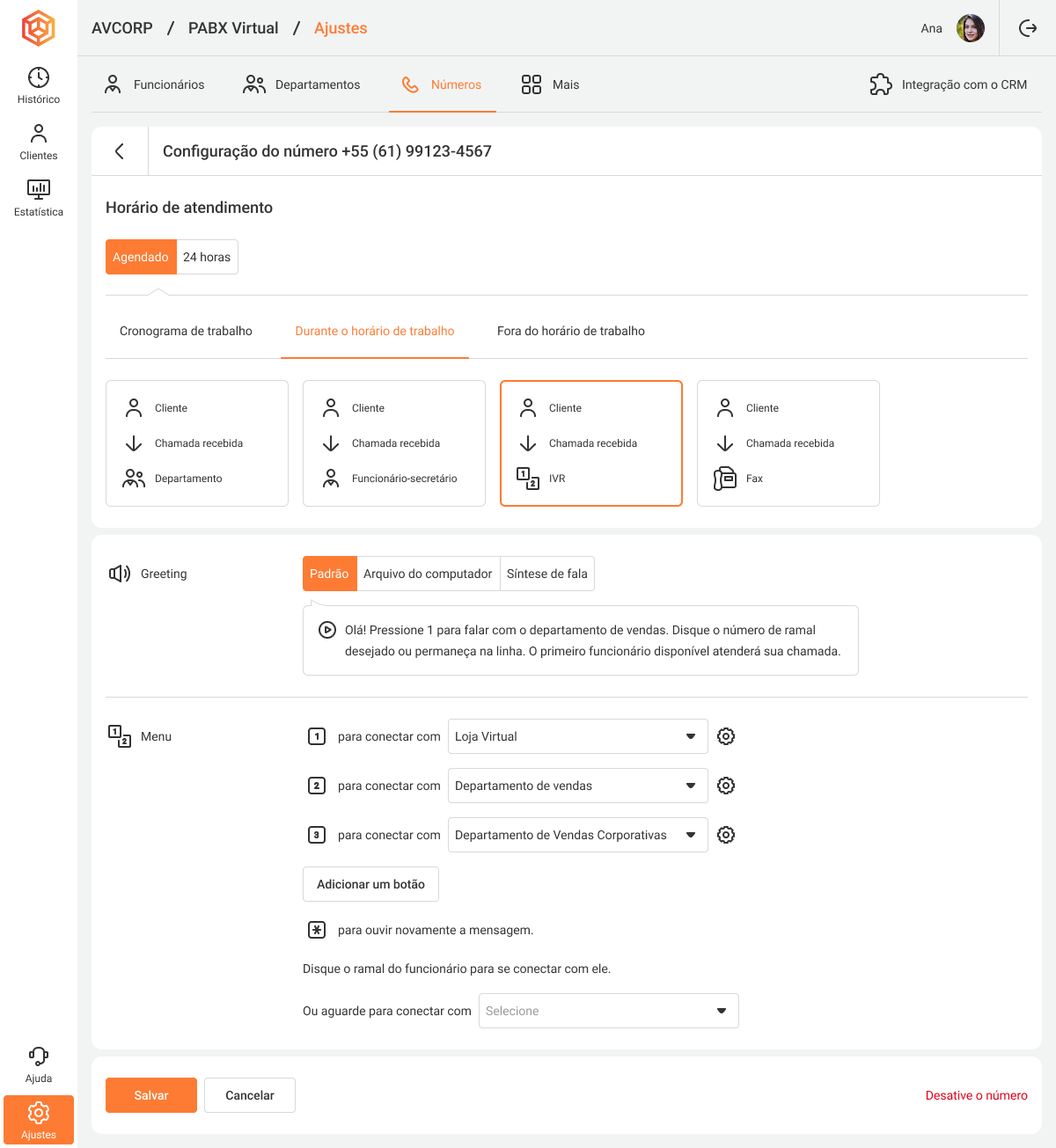The image size is (1056, 1148).
Task: Click the Desative o número link
Action: pos(976,1095)
